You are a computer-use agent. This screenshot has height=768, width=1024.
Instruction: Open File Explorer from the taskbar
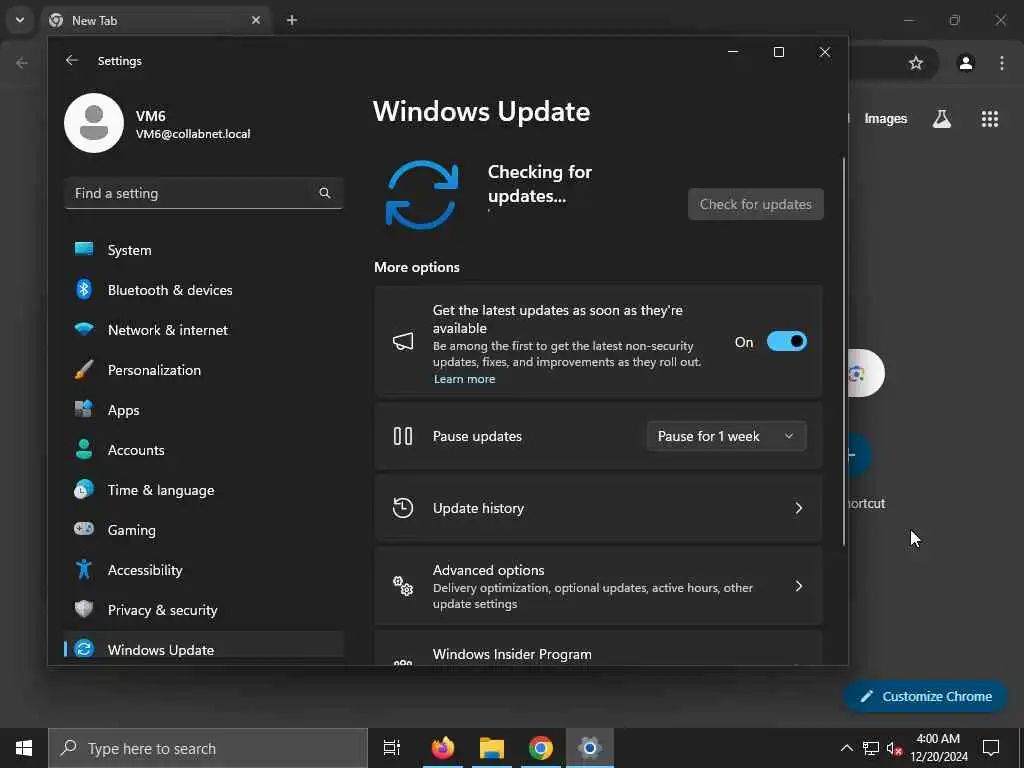click(492, 748)
